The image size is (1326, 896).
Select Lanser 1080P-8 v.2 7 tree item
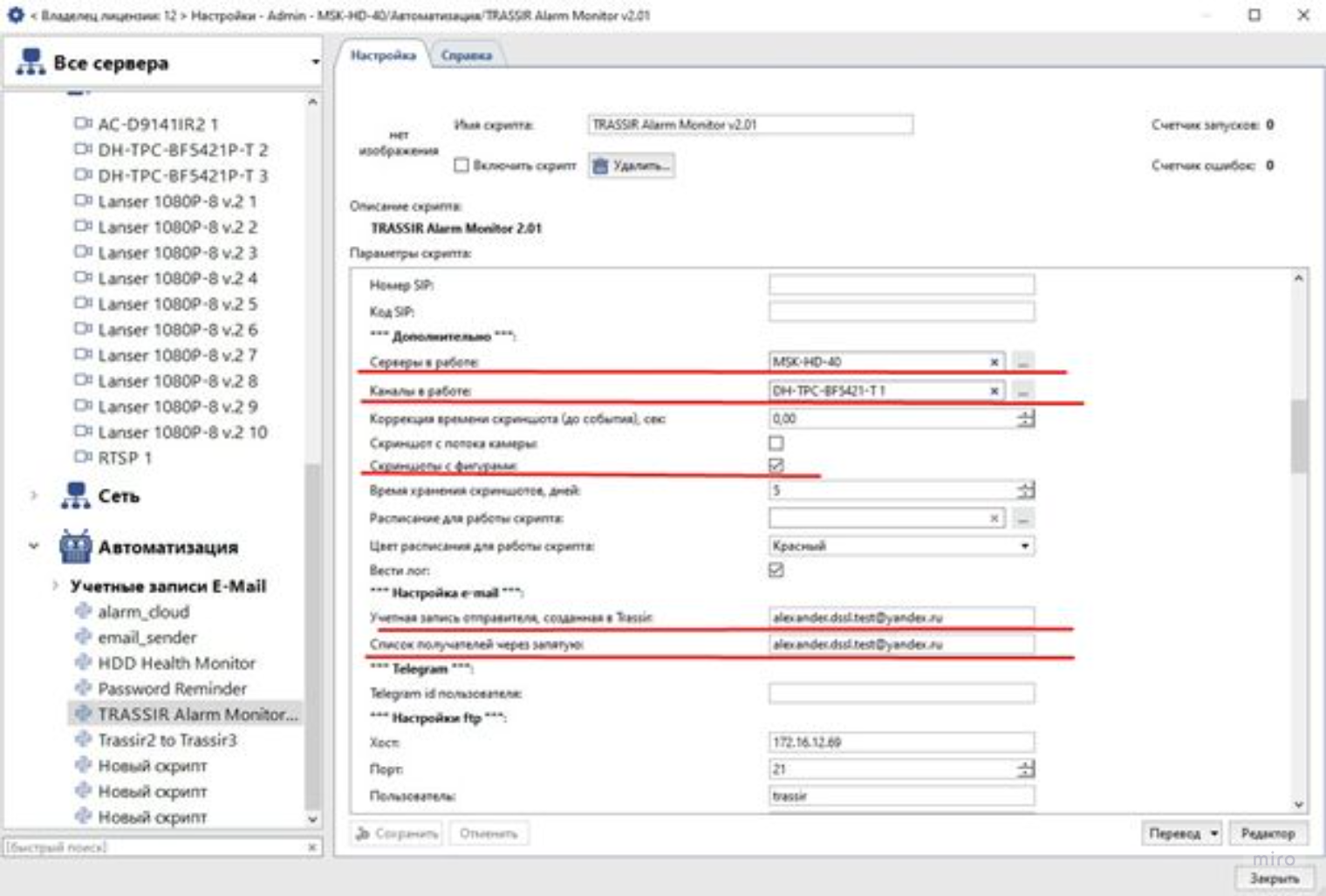click(x=177, y=355)
